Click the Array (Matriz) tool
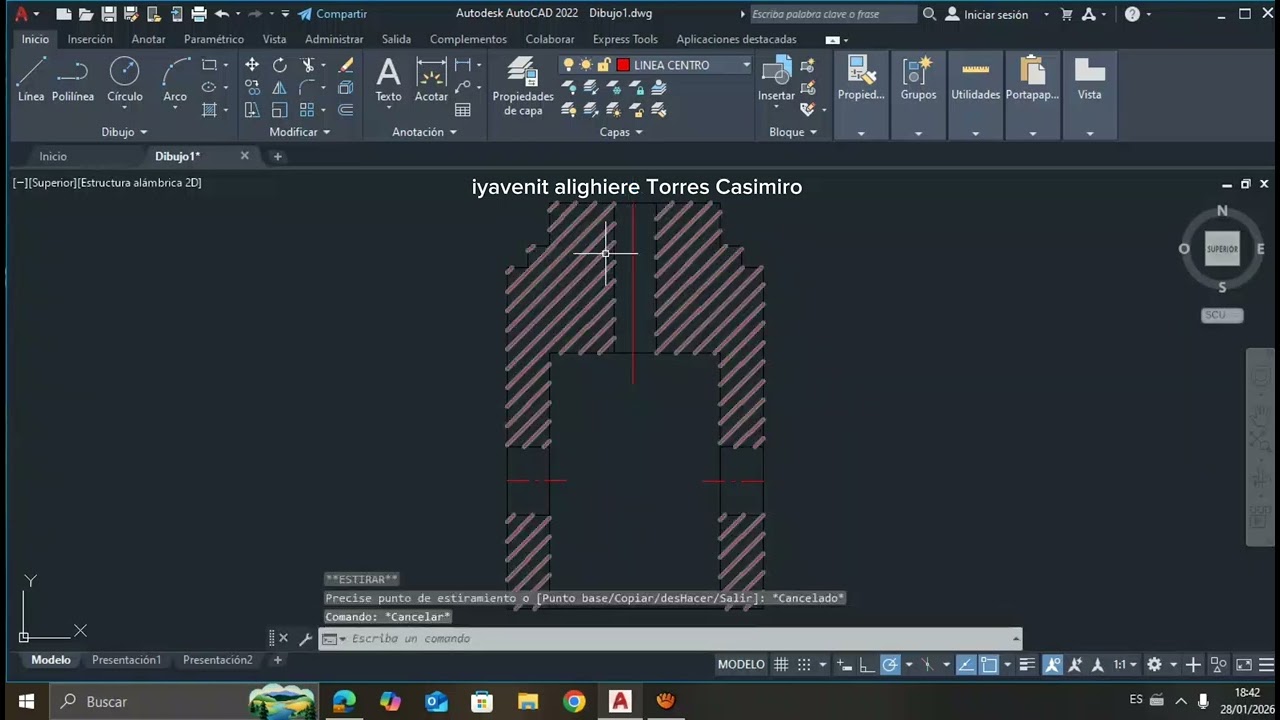This screenshot has width=1280, height=720. click(x=307, y=110)
